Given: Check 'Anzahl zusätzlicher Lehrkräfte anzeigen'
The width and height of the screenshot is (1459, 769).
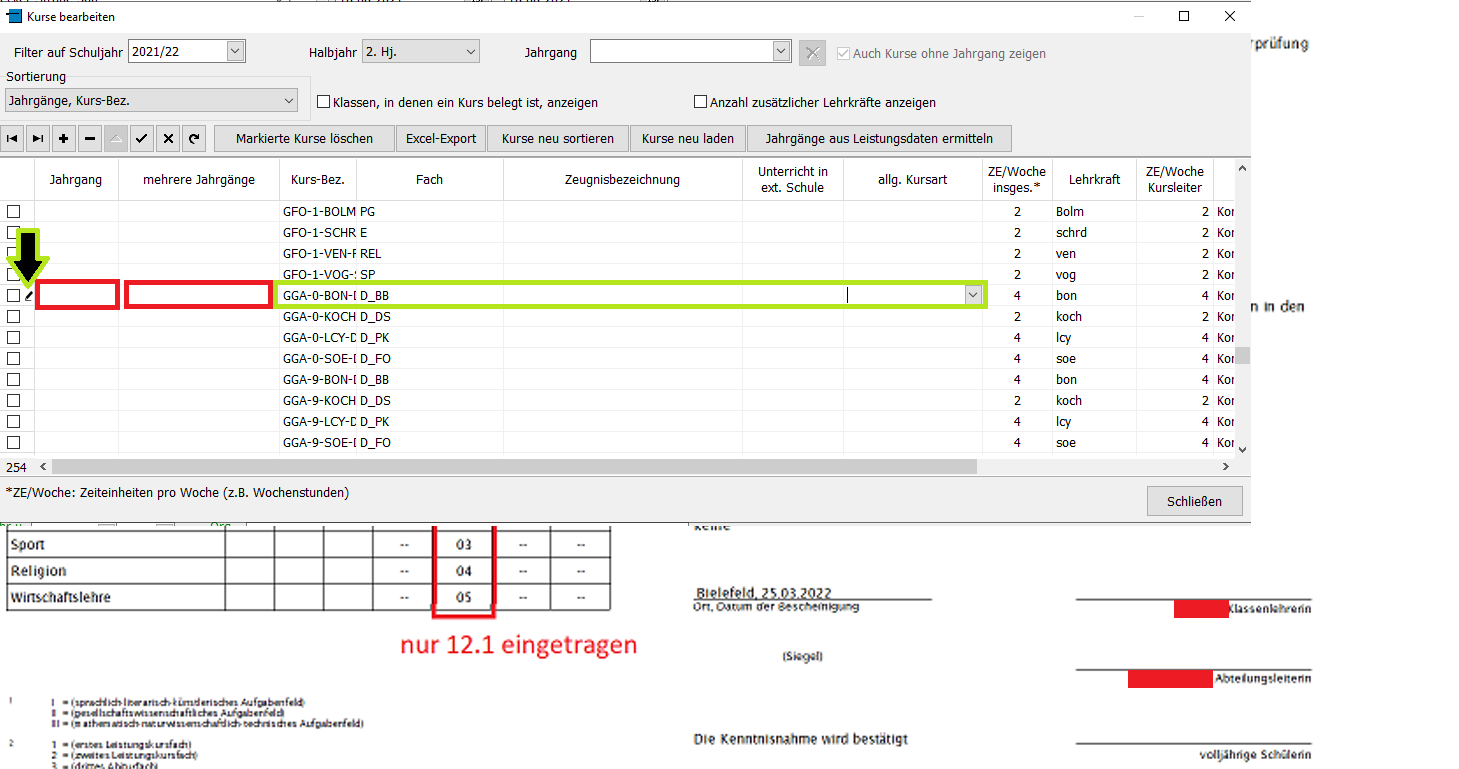Looking at the screenshot, I should click(x=700, y=102).
